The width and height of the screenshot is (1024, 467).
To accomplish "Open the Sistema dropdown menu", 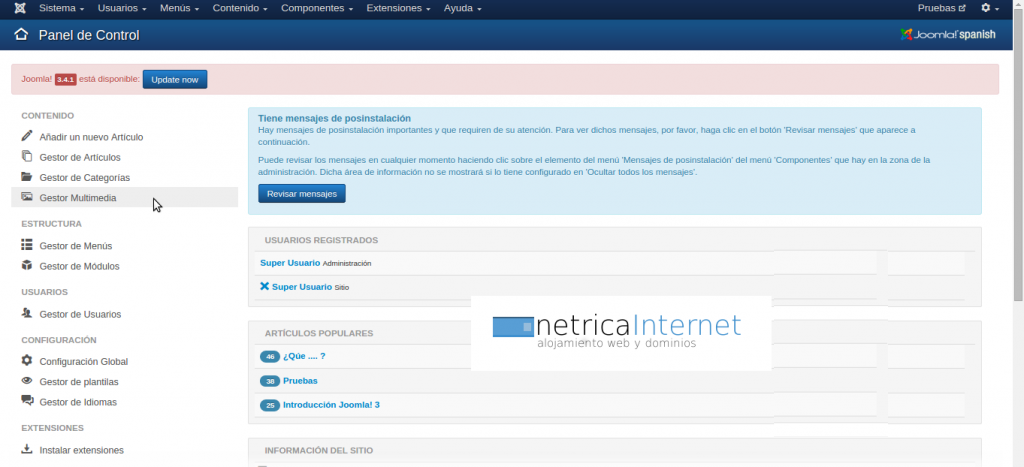I will (x=61, y=8).
